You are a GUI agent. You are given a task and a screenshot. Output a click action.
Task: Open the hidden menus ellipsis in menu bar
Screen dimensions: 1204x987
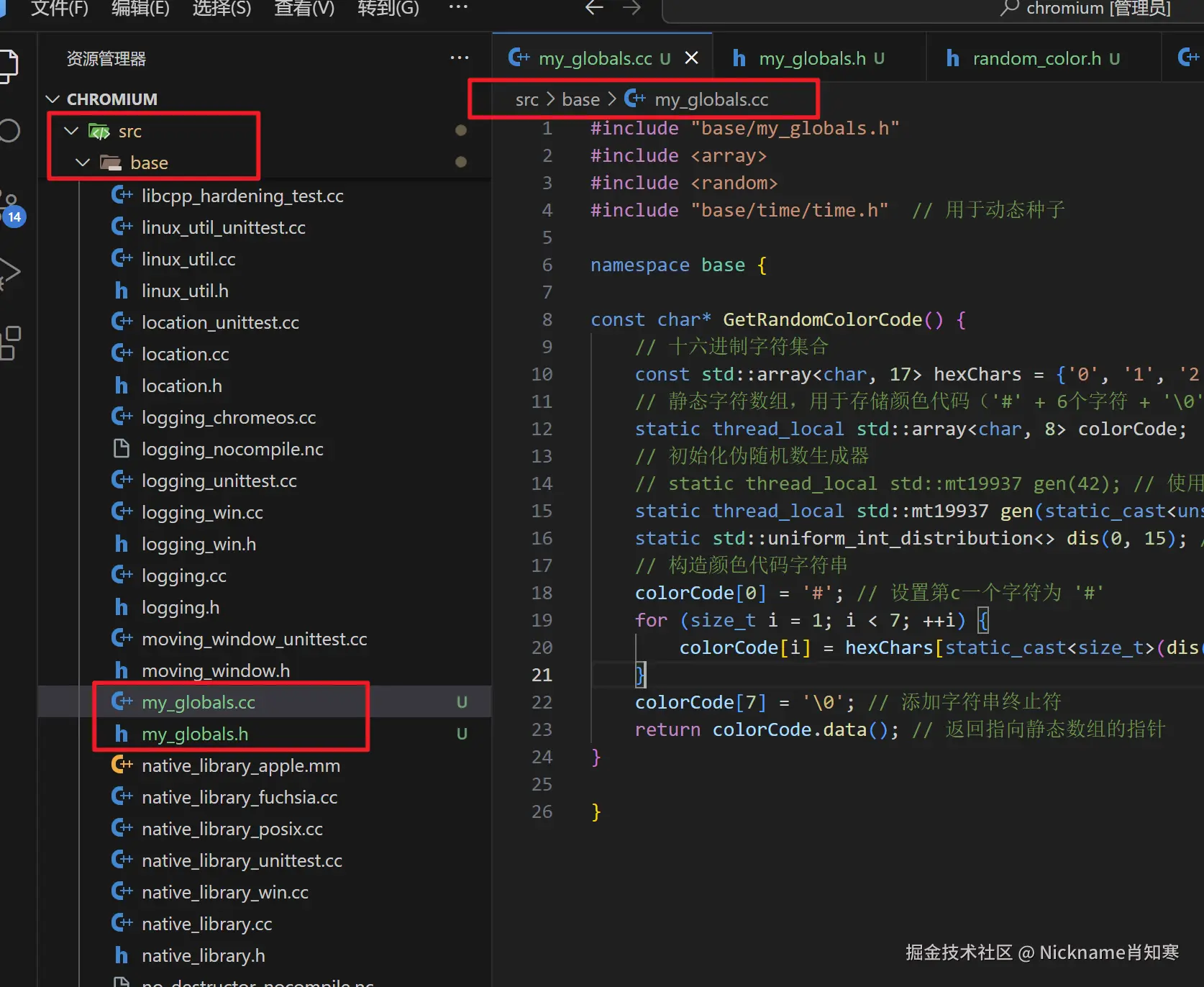pos(458,7)
